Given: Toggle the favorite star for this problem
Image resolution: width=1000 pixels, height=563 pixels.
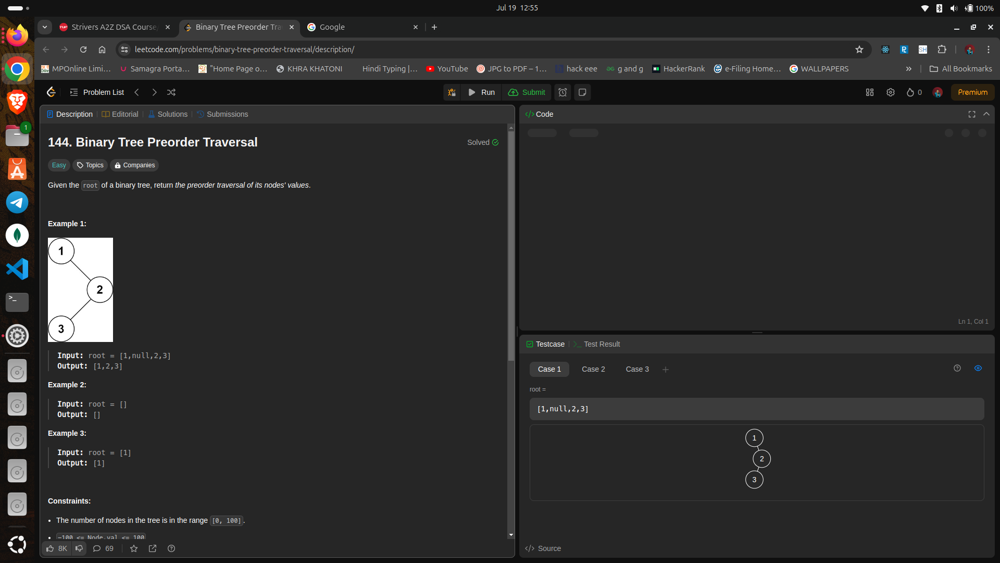Looking at the screenshot, I should [133, 548].
